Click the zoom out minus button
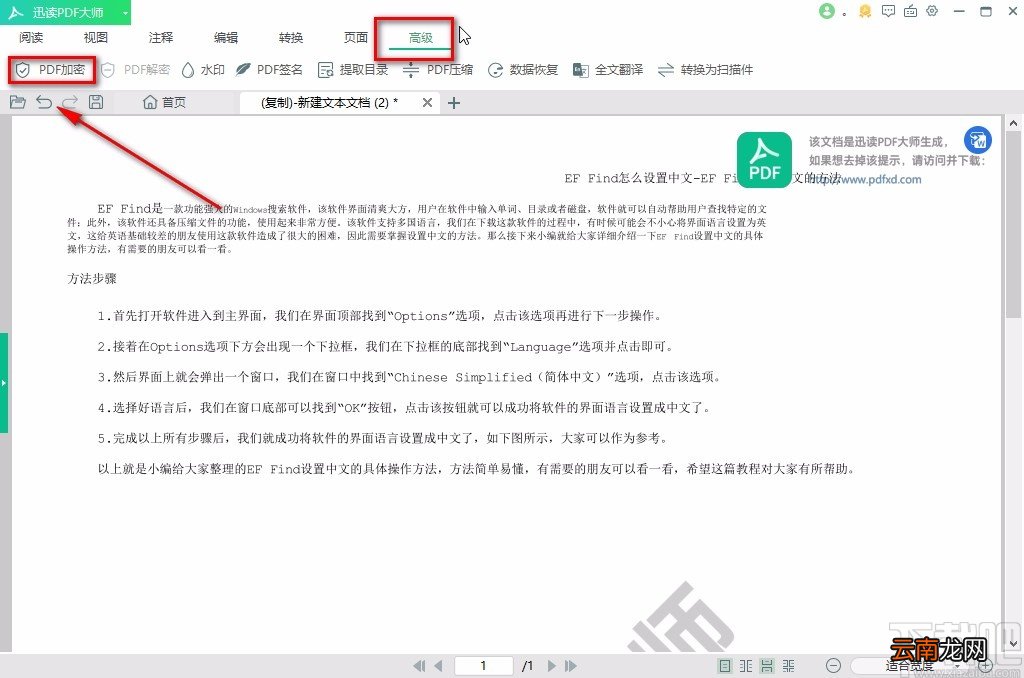Screen dimensions: 1024x678 (x=833, y=666)
